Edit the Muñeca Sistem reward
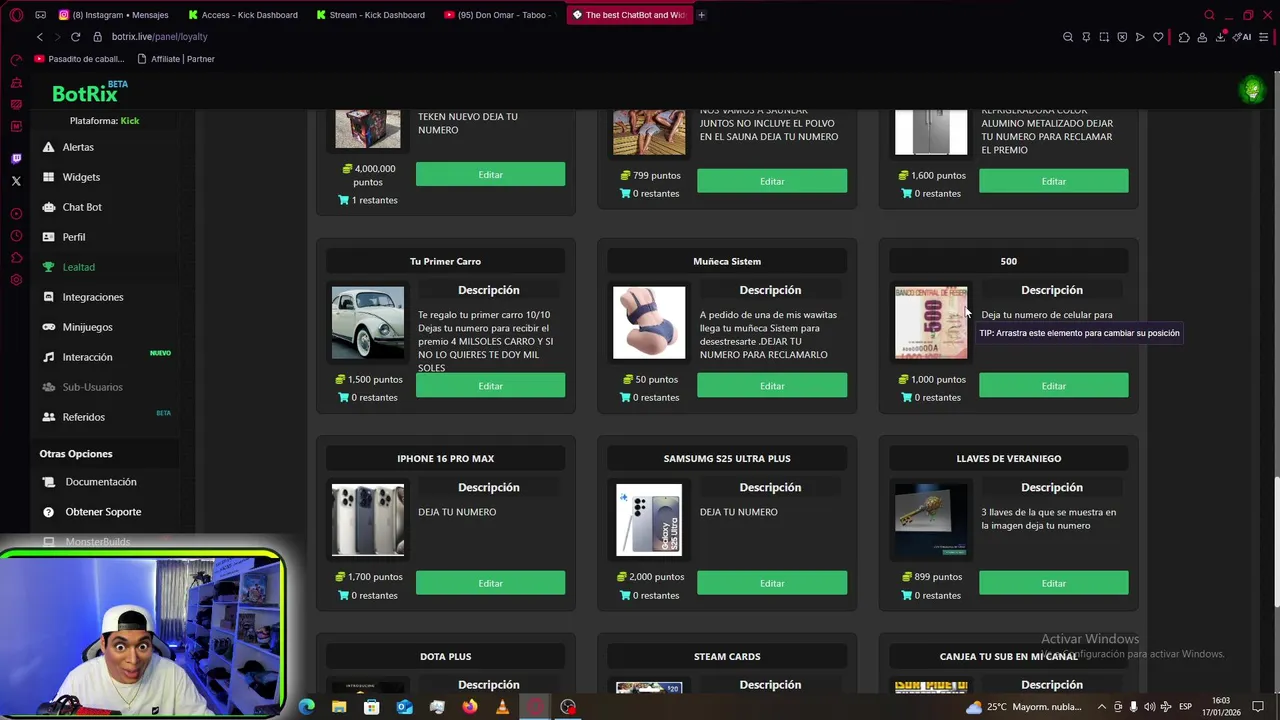 click(772, 386)
